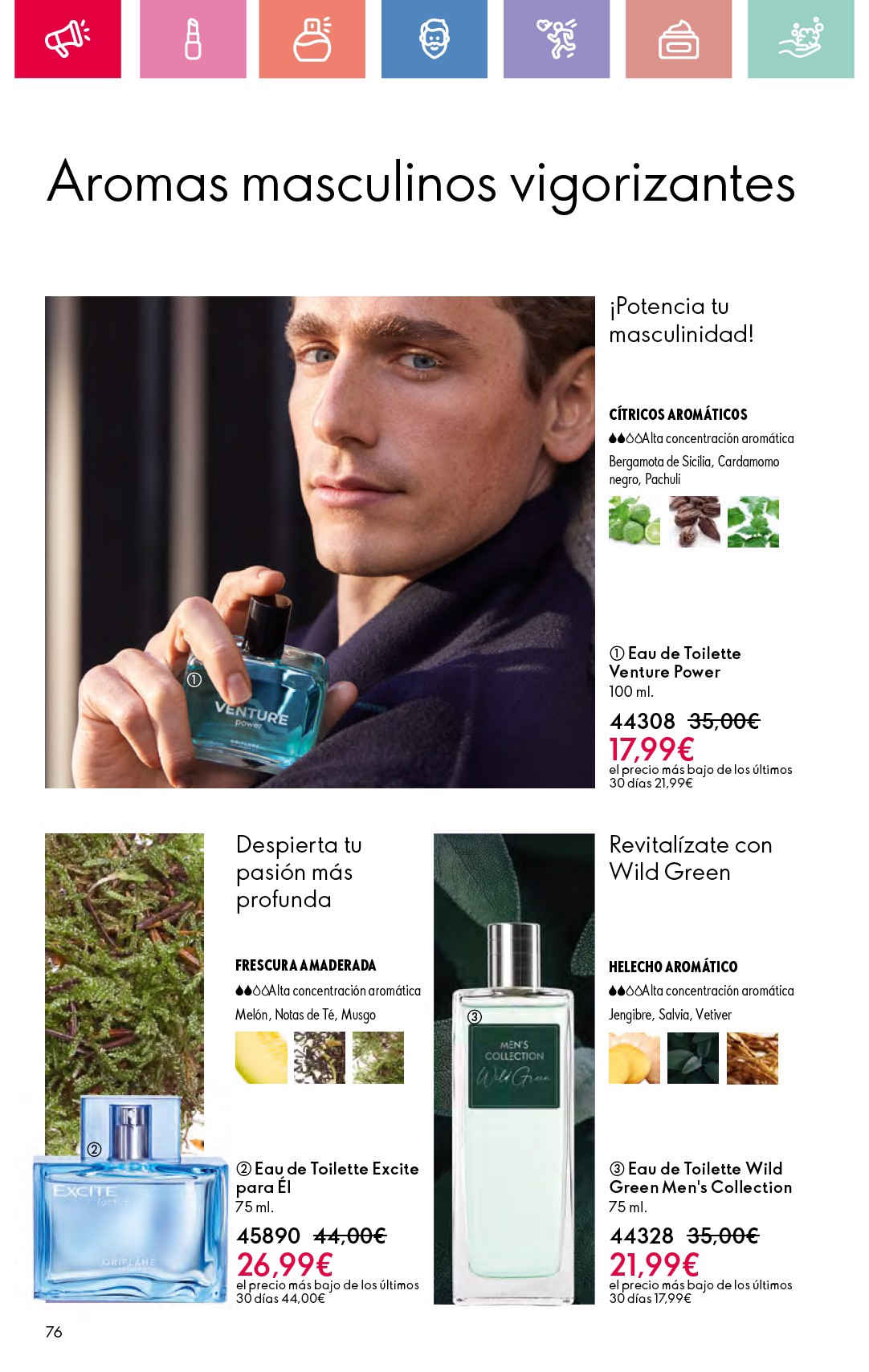
Task: Open Eau de Toilette Venture Power product title
Action: [x=675, y=662]
